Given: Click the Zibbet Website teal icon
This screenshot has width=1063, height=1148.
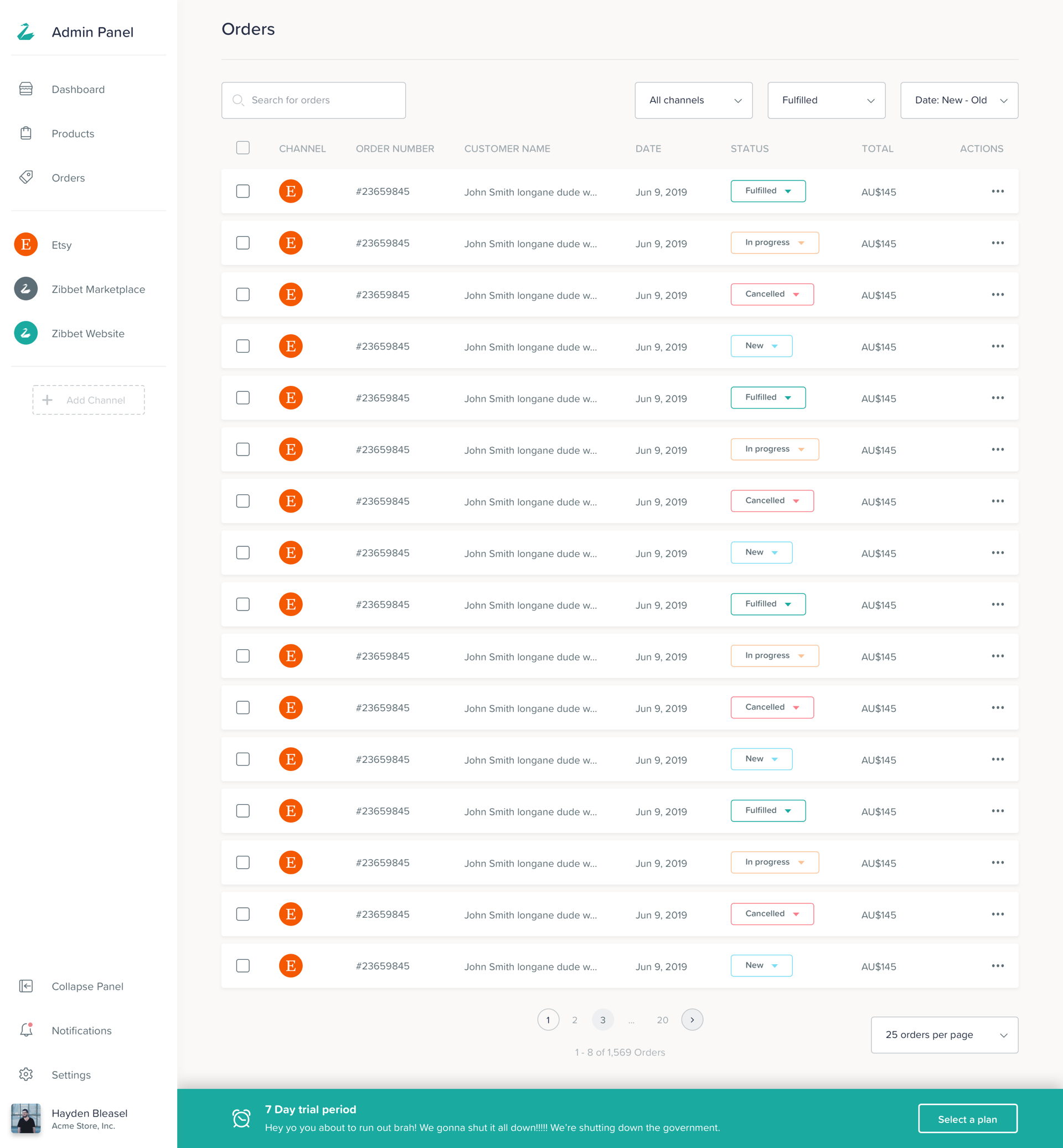Looking at the screenshot, I should point(26,333).
